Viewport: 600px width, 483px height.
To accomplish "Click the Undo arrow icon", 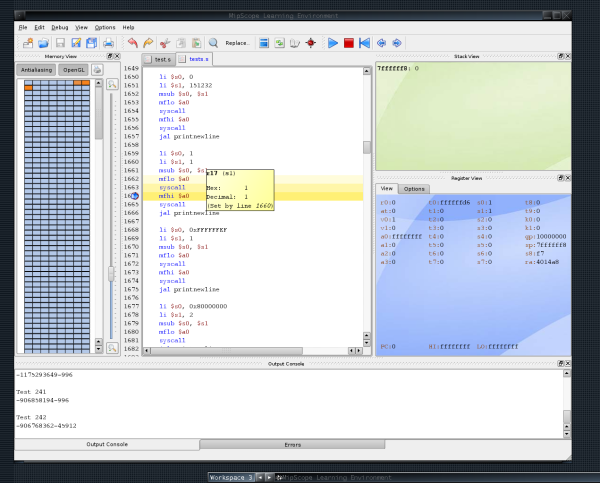I will (x=132, y=43).
